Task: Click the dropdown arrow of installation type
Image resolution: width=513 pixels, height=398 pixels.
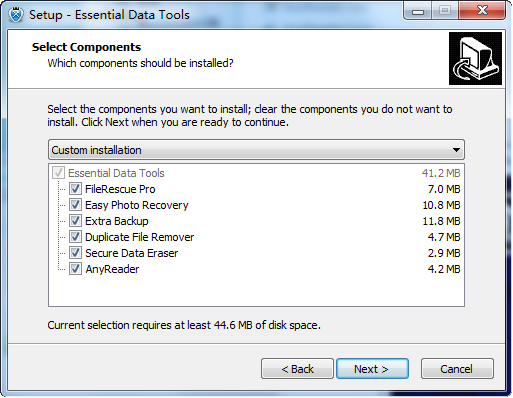Action: click(x=457, y=150)
